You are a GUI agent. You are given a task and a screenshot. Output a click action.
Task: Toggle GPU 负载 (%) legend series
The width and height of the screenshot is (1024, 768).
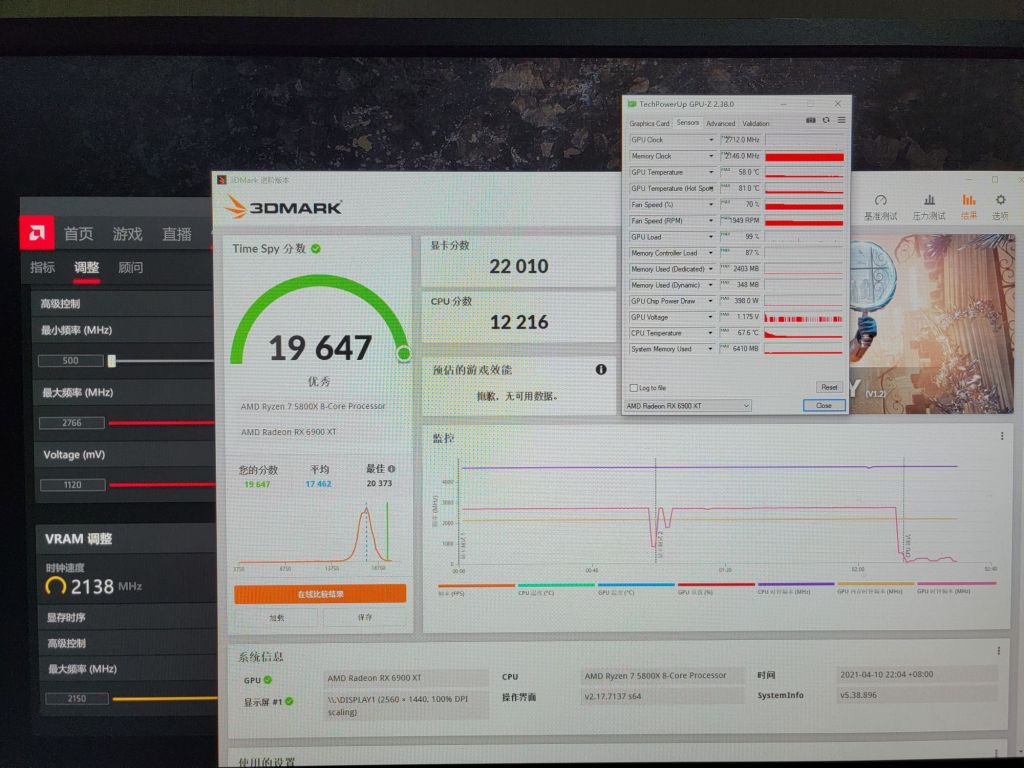(716, 589)
